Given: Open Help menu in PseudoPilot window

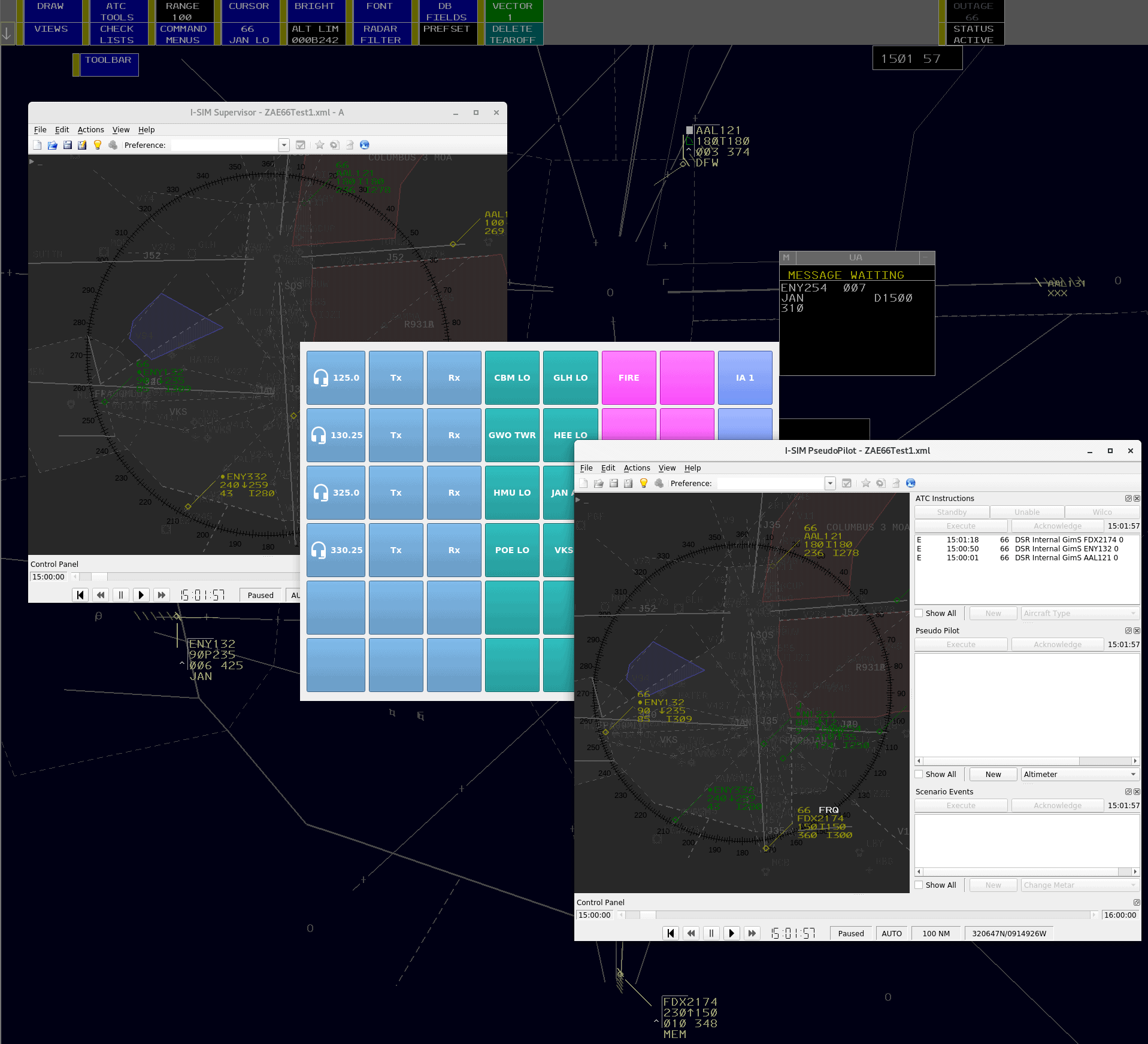Looking at the screenshot, I should [x=692, y=468].
